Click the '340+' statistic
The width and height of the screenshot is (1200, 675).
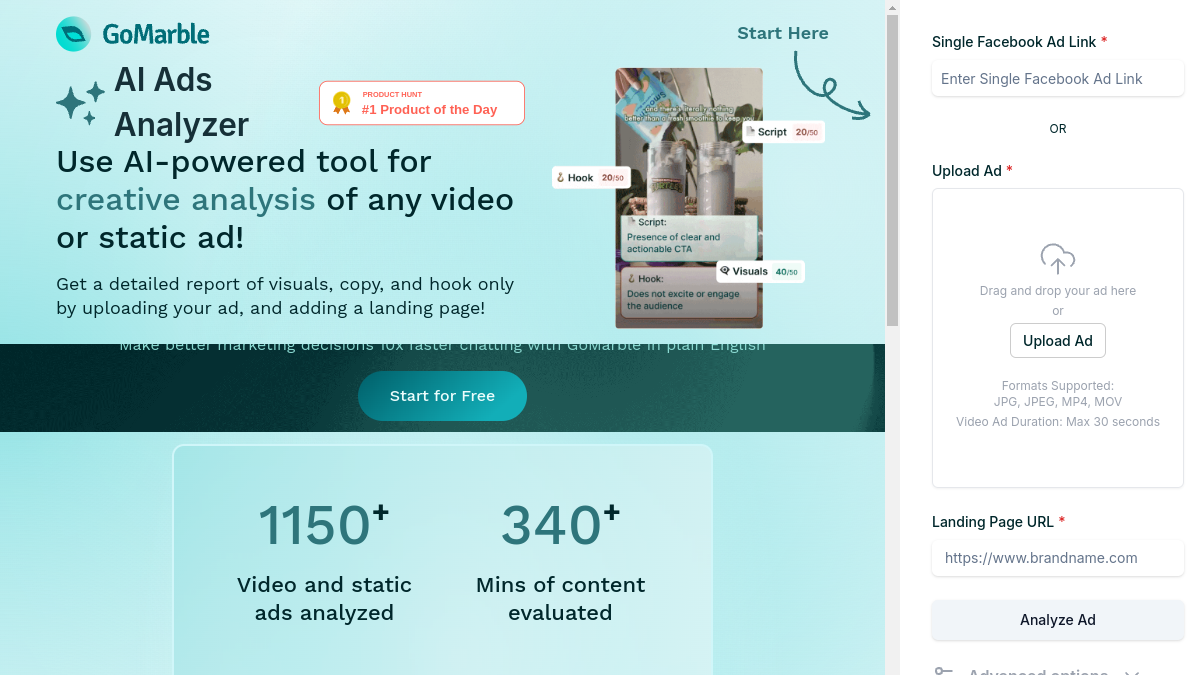(x=560, y=524)
